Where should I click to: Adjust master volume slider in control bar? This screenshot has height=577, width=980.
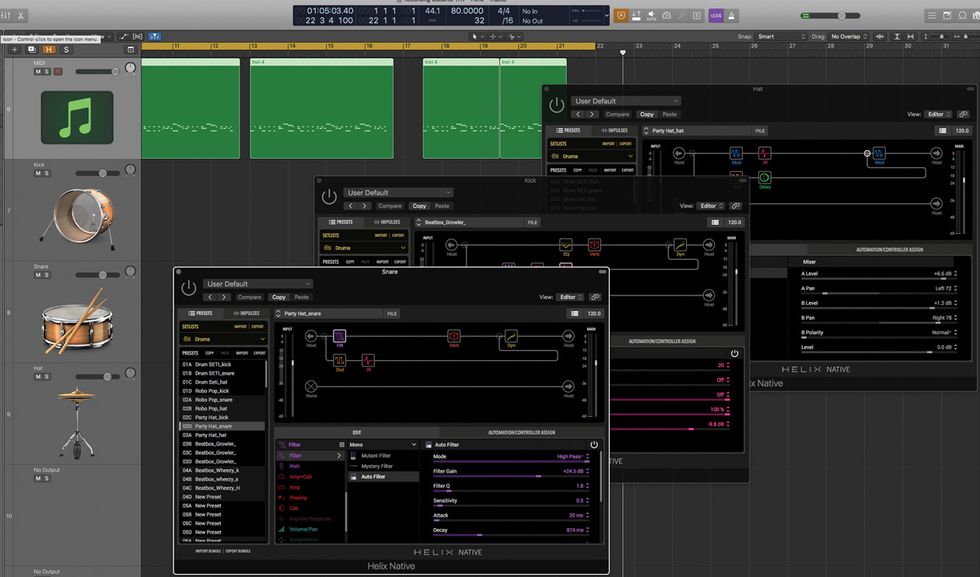(830, 16)
